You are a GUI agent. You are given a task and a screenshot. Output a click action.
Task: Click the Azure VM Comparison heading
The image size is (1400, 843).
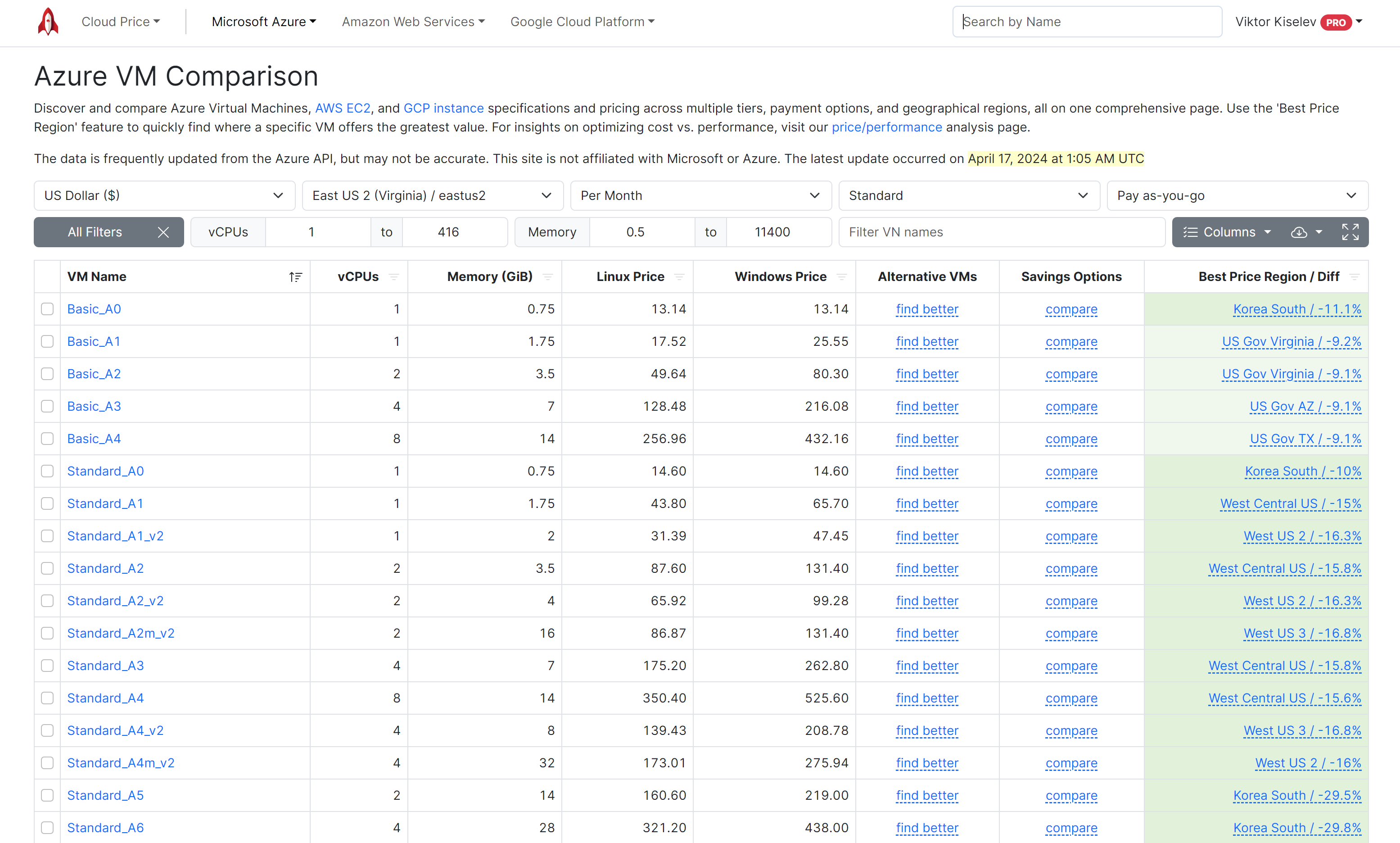(x=176, y=76)
